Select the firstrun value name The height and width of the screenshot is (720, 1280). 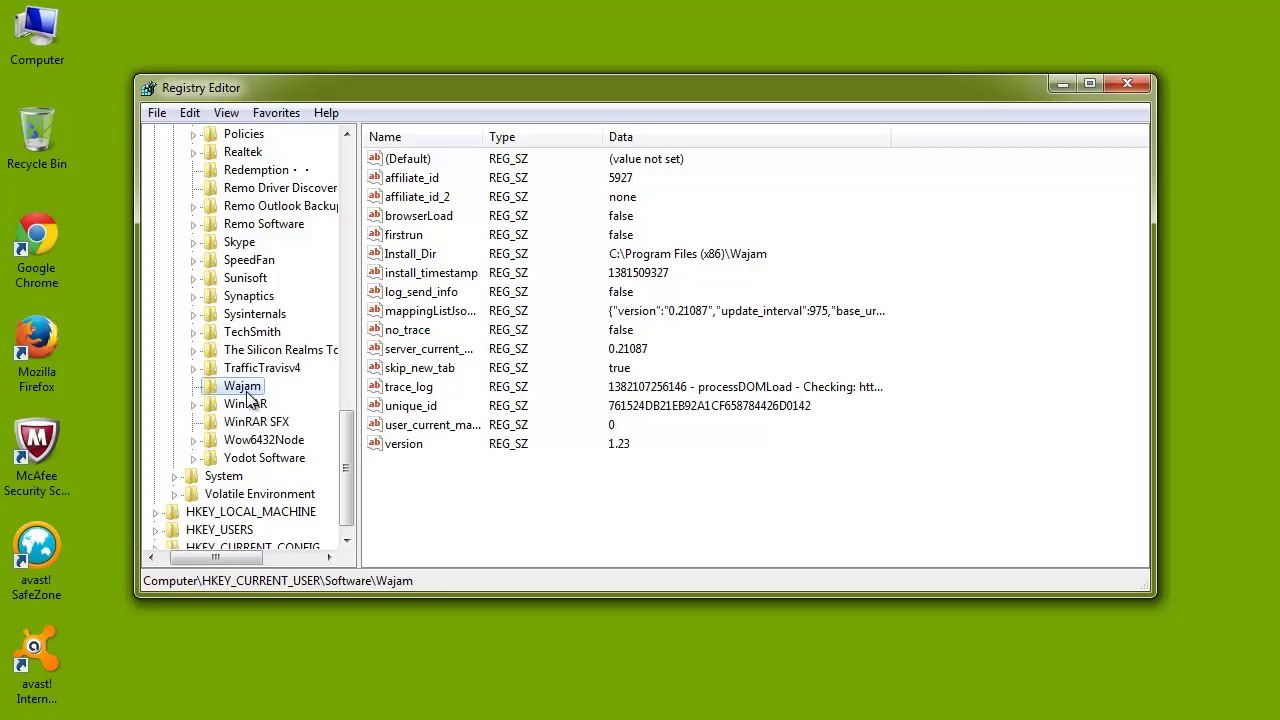[x=404, y=235]
